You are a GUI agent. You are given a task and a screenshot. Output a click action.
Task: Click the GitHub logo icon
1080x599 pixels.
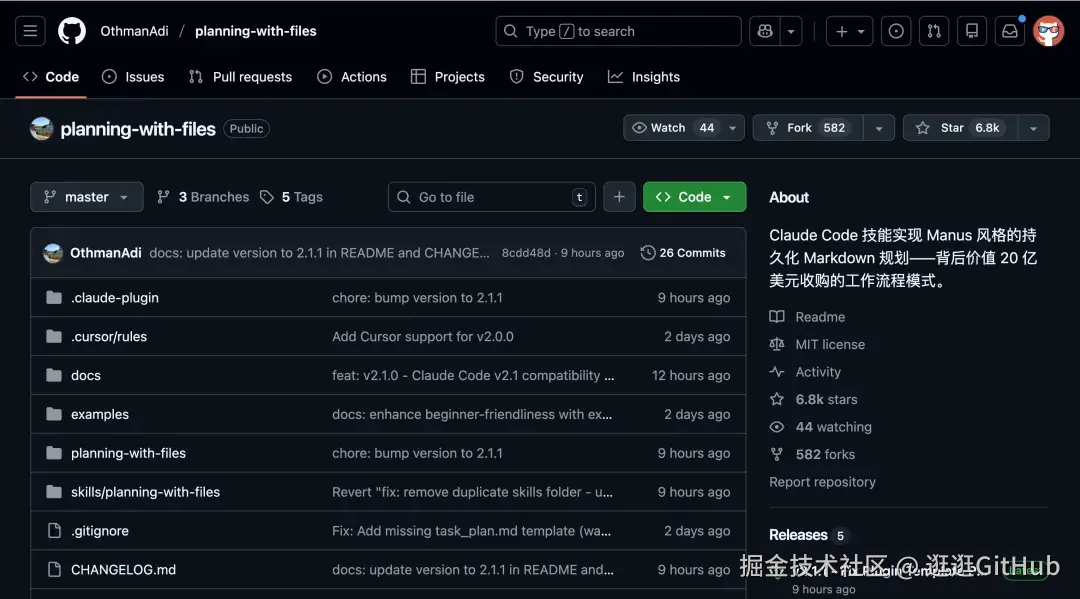click(71, 31)
